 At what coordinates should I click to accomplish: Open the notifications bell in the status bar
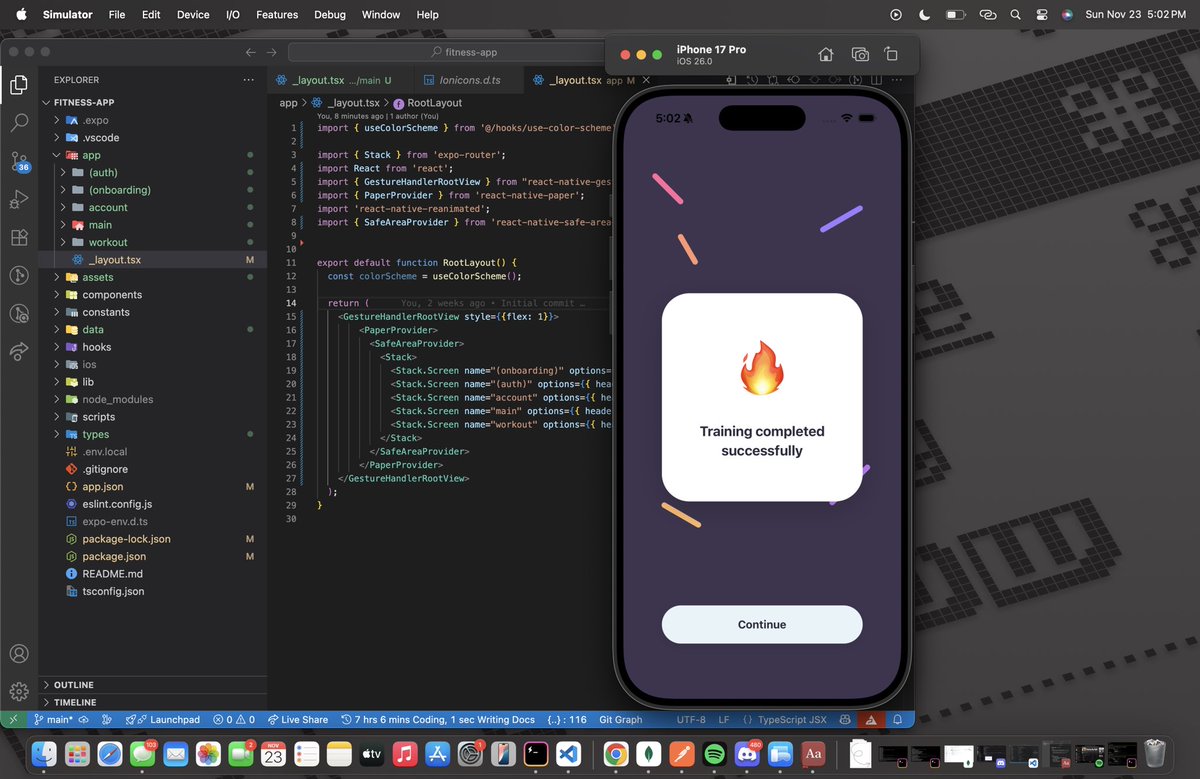[898, 719]
